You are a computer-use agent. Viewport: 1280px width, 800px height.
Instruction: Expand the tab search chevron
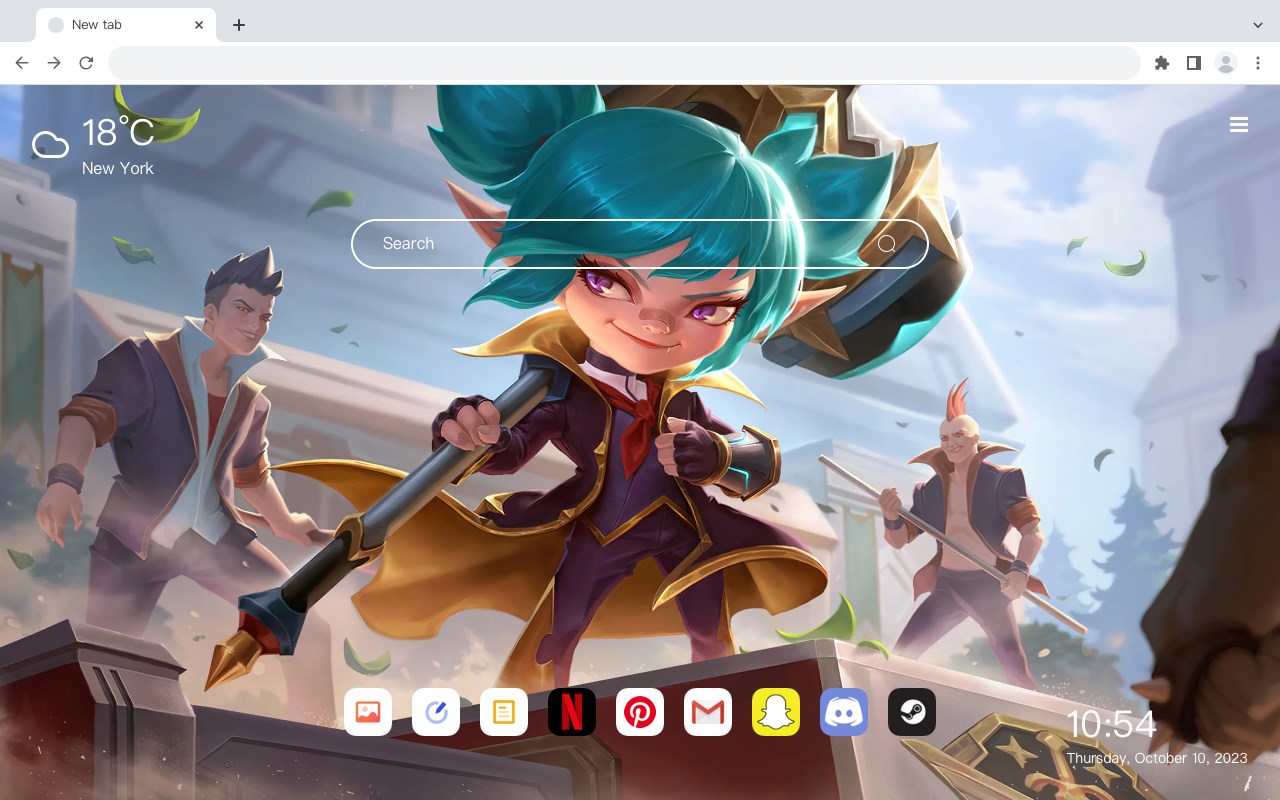(x=1258, y=25)
